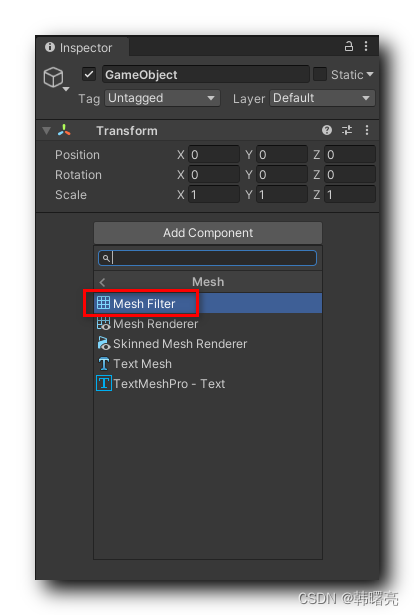Image resolution: width=414 pixels, height=615 pixels.
Task: Click the Skinned Mesh Renderer icon
Action: (x=104, y=344)
